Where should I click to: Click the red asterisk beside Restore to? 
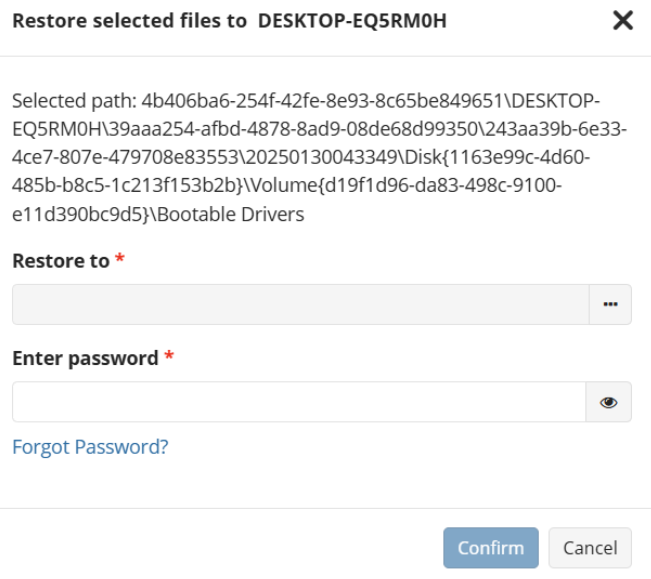120,261
